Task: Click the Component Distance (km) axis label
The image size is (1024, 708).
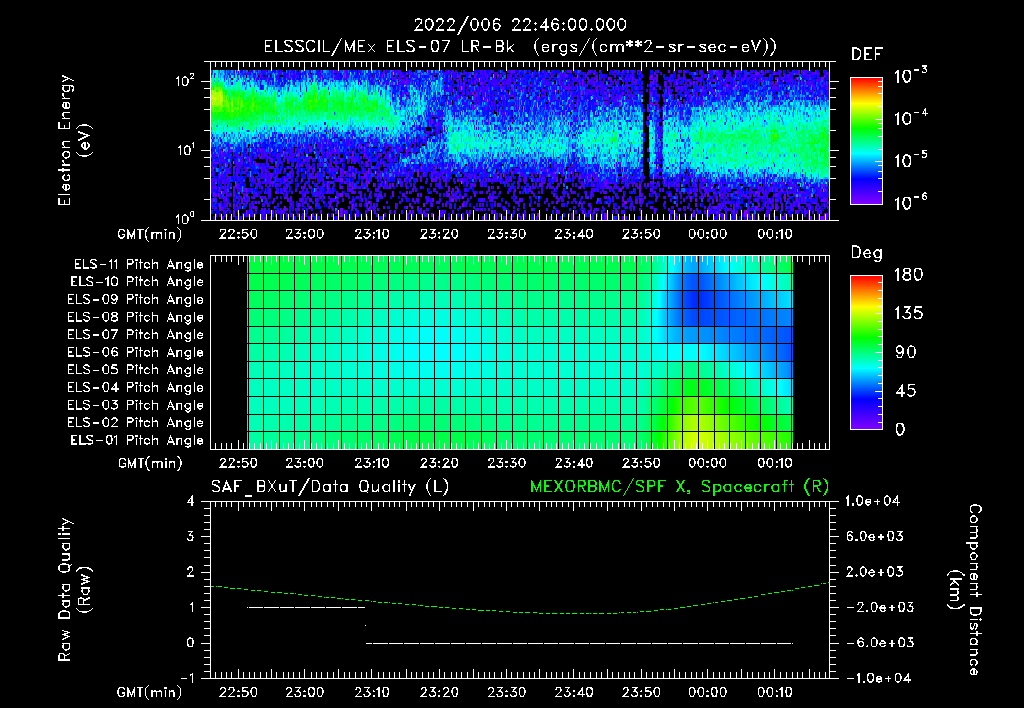Action: 965,590
